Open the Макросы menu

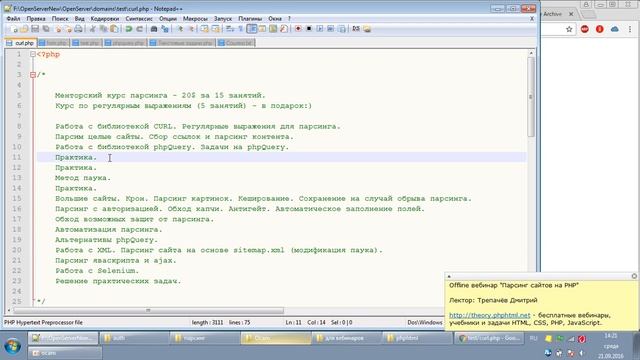coord(195,19)
